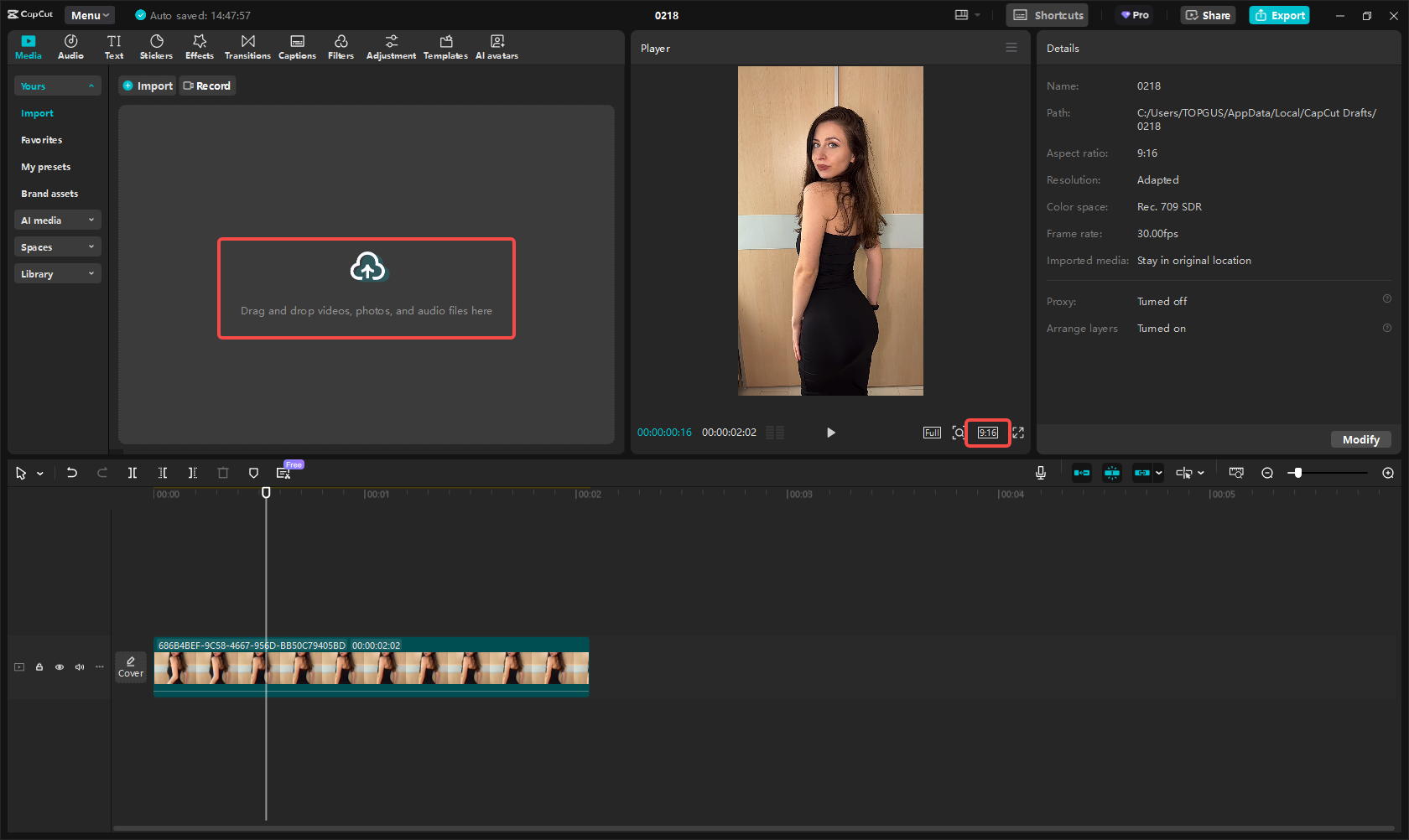This screenshot has width=1409, height=840.
Task: Click the fullscreen expand icon in player
Action: click(x=1018, y=433)
